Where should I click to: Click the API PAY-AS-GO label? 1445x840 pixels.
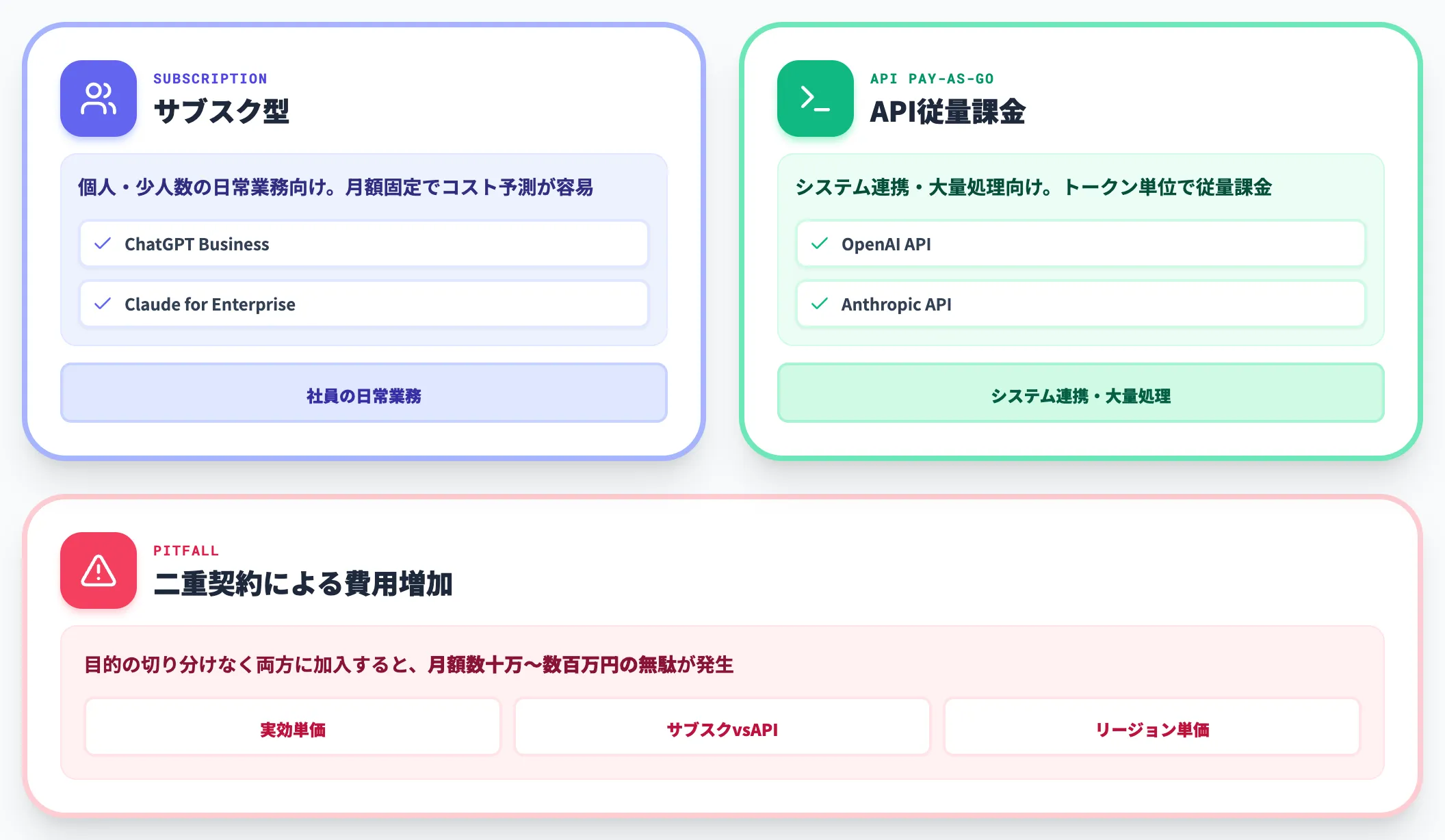click(x=932, y=79)
